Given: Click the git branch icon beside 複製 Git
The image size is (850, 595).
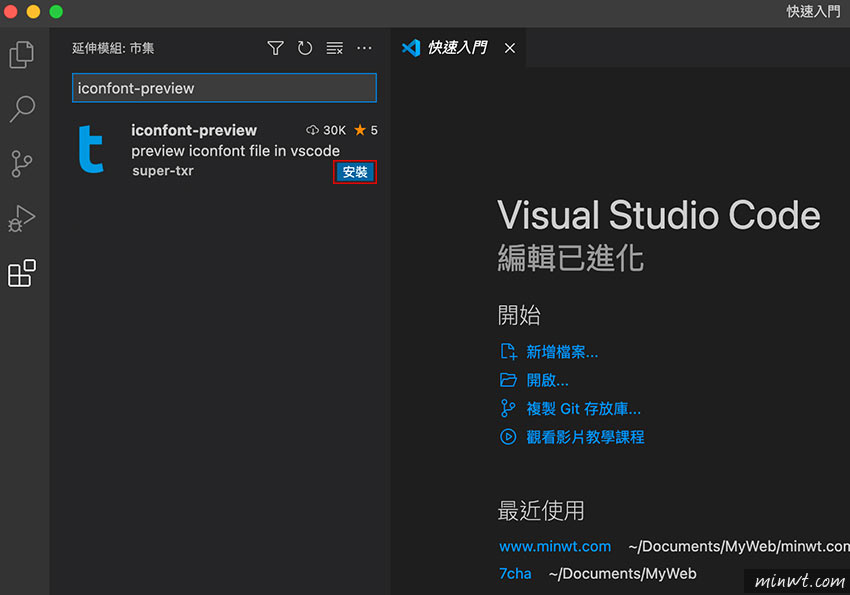Looking at the screenshot, I should click(x=508, y=408).
